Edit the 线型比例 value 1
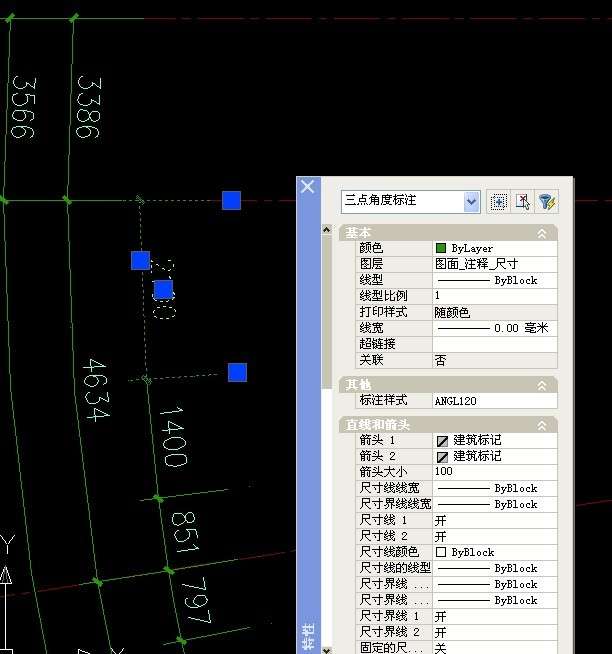This screenshot has height=654, width=612. [495, 296]
